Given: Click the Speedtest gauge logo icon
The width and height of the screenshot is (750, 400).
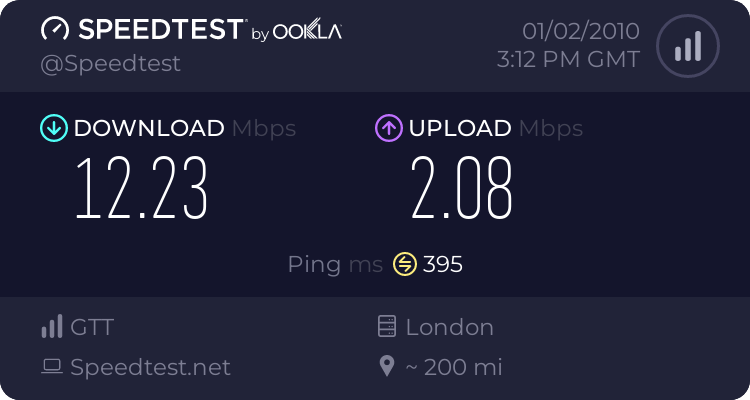Looking at the screenshot, I should (x=56, y=29).
